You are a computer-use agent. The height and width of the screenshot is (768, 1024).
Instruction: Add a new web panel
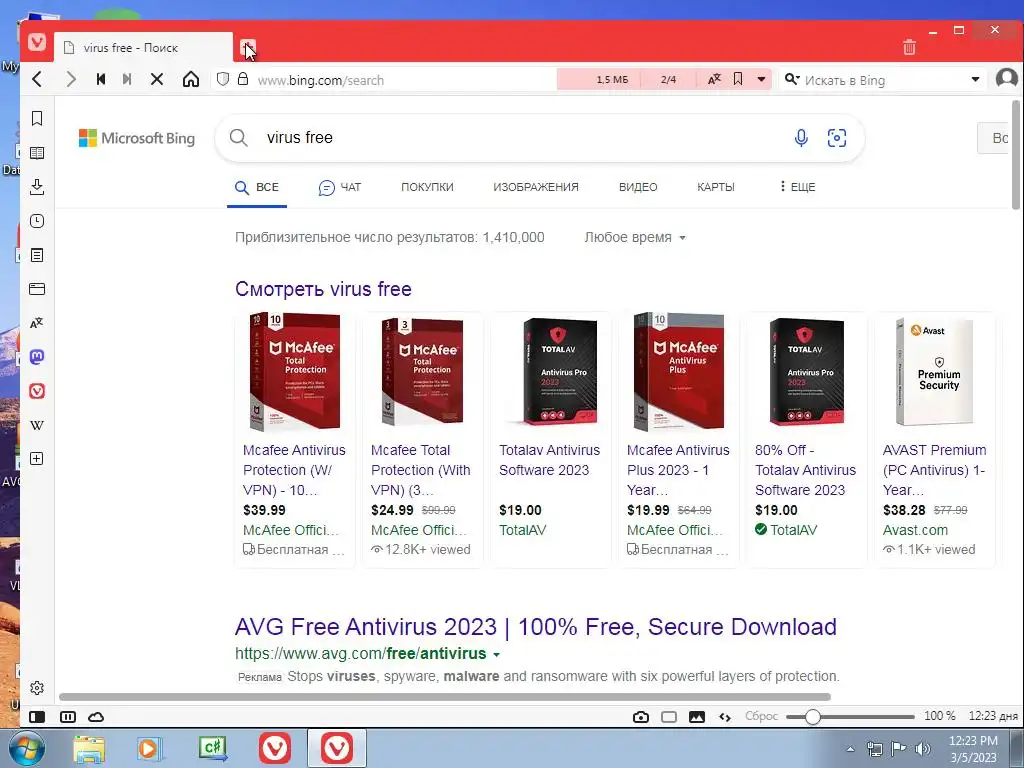coord(37,458)
